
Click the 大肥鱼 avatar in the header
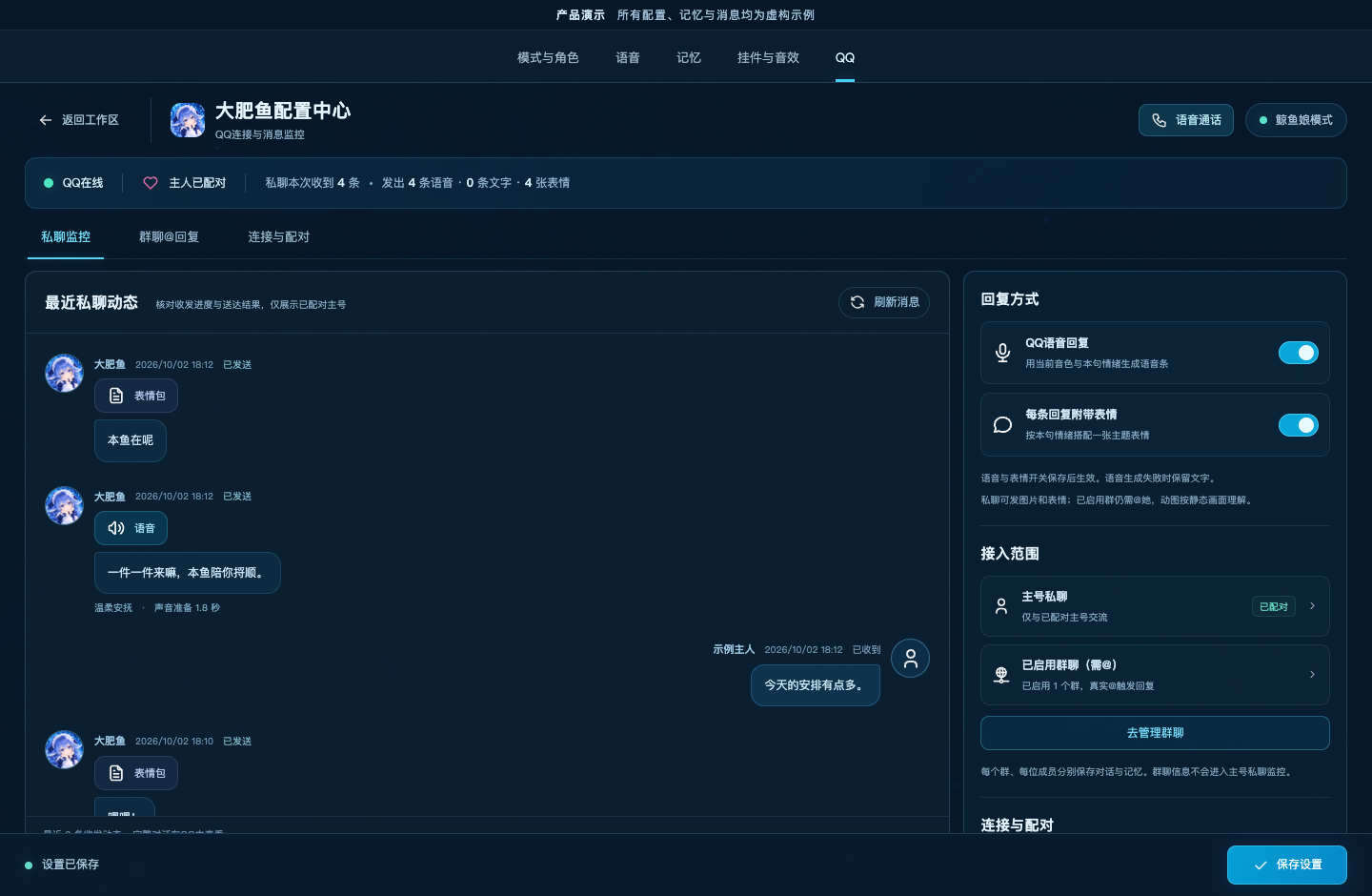point(188,120)
